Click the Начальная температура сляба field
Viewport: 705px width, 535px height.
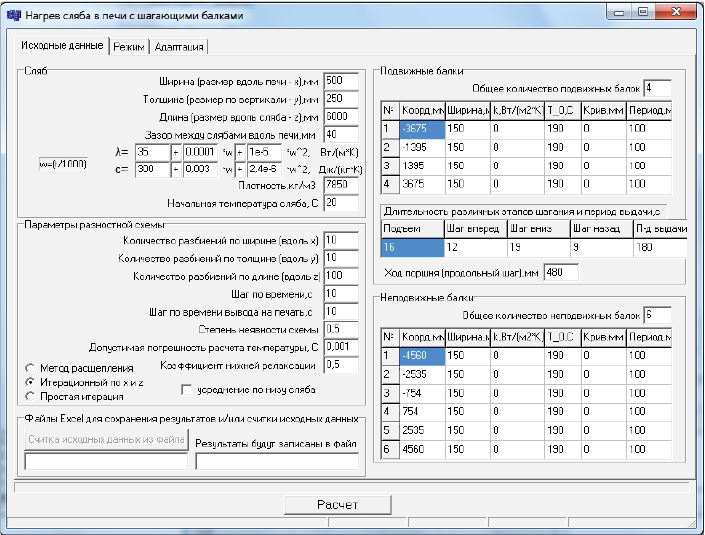pyautogui.click(x=340, y=203)
